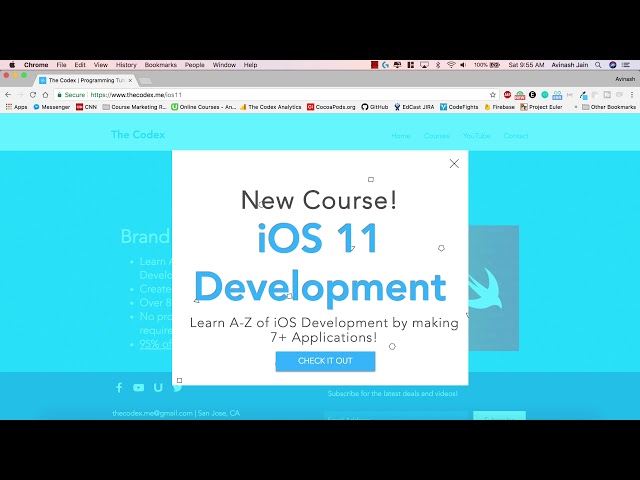
Task: Click the Wi-Fi status icon
Action: [x=451, y=65]
